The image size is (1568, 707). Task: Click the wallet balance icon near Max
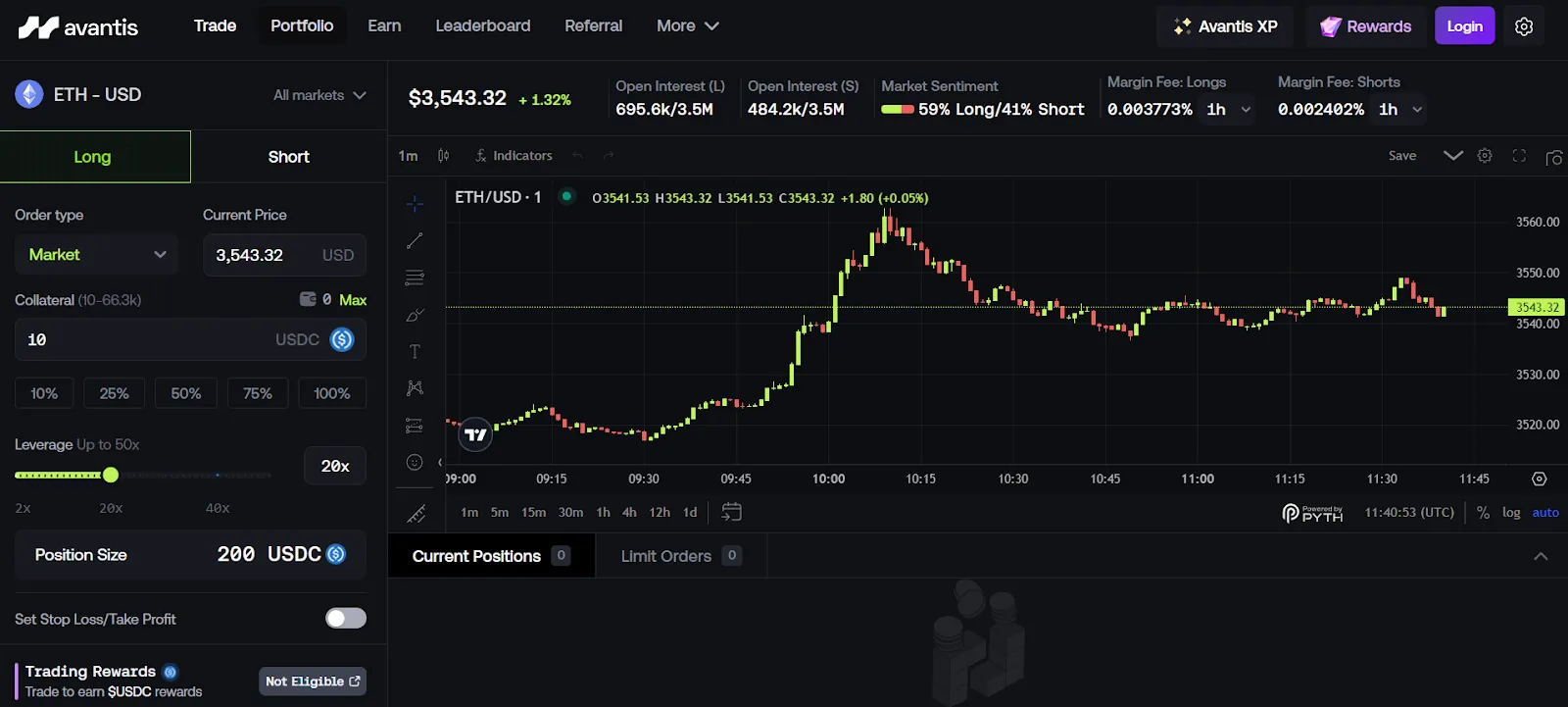(308, 299)
